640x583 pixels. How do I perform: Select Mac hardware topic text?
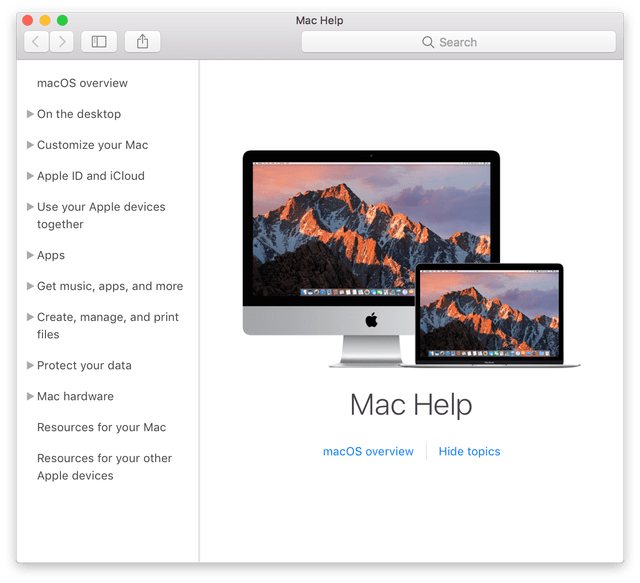point(76,396)
